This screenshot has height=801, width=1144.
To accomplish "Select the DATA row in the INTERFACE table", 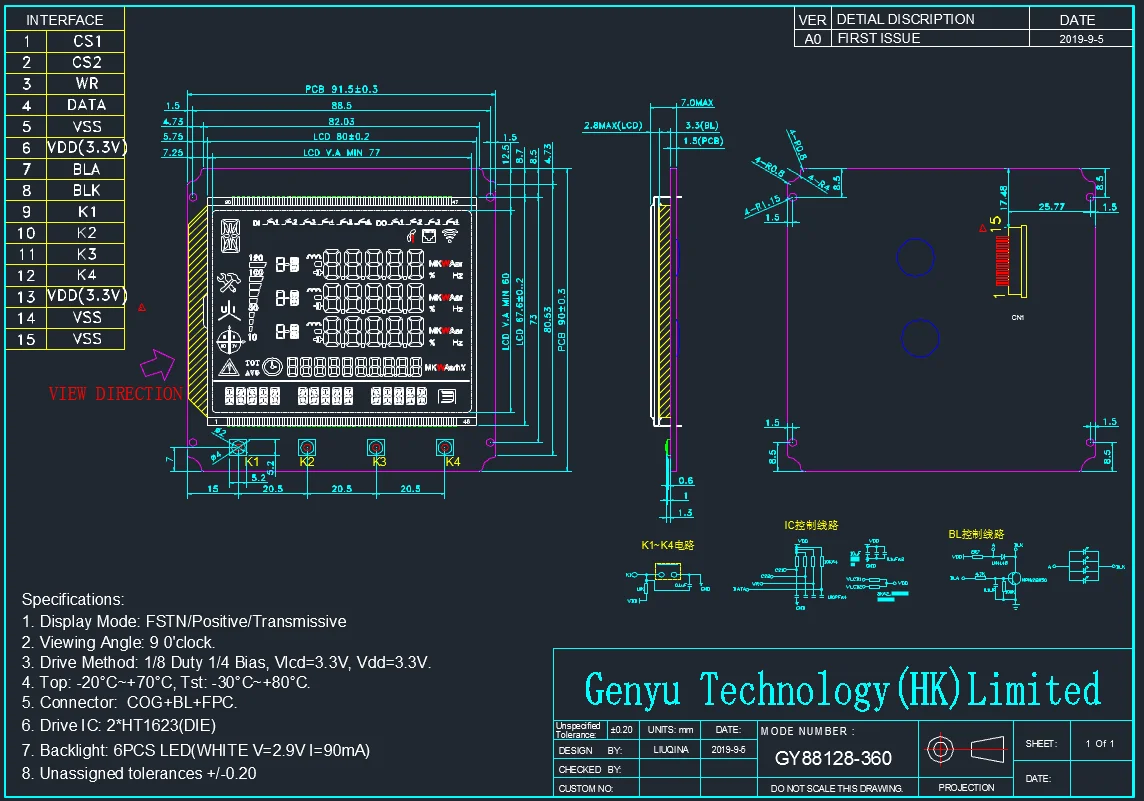I will point(86,105).
